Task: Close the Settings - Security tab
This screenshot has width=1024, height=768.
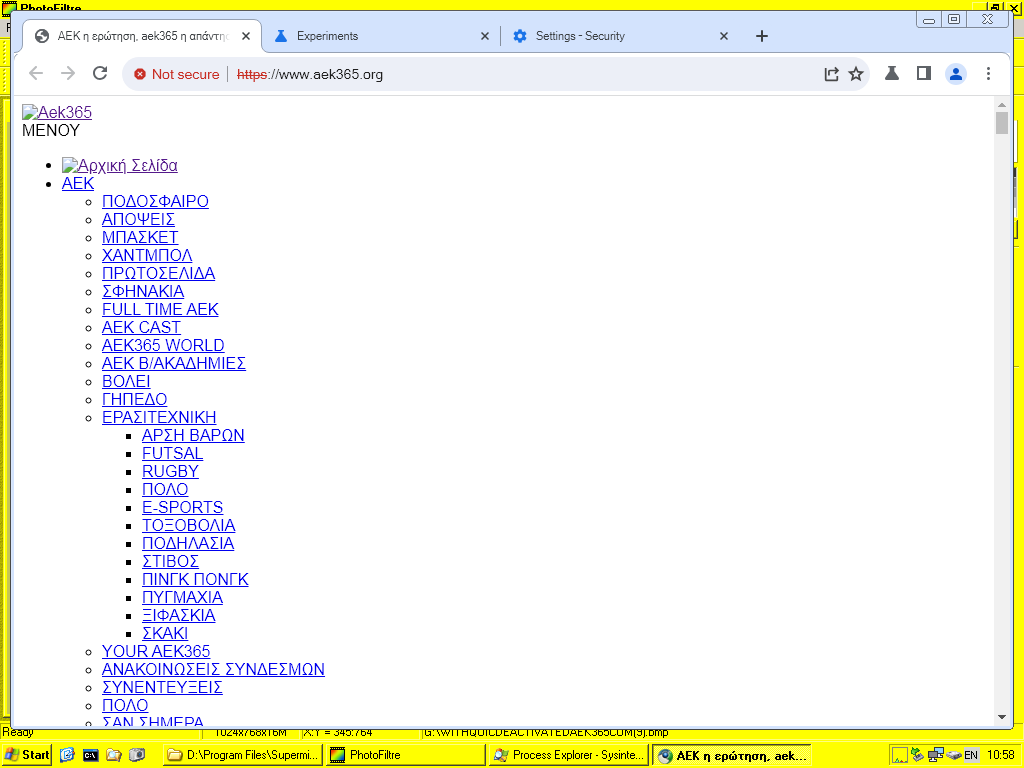Action: (724, 36)
